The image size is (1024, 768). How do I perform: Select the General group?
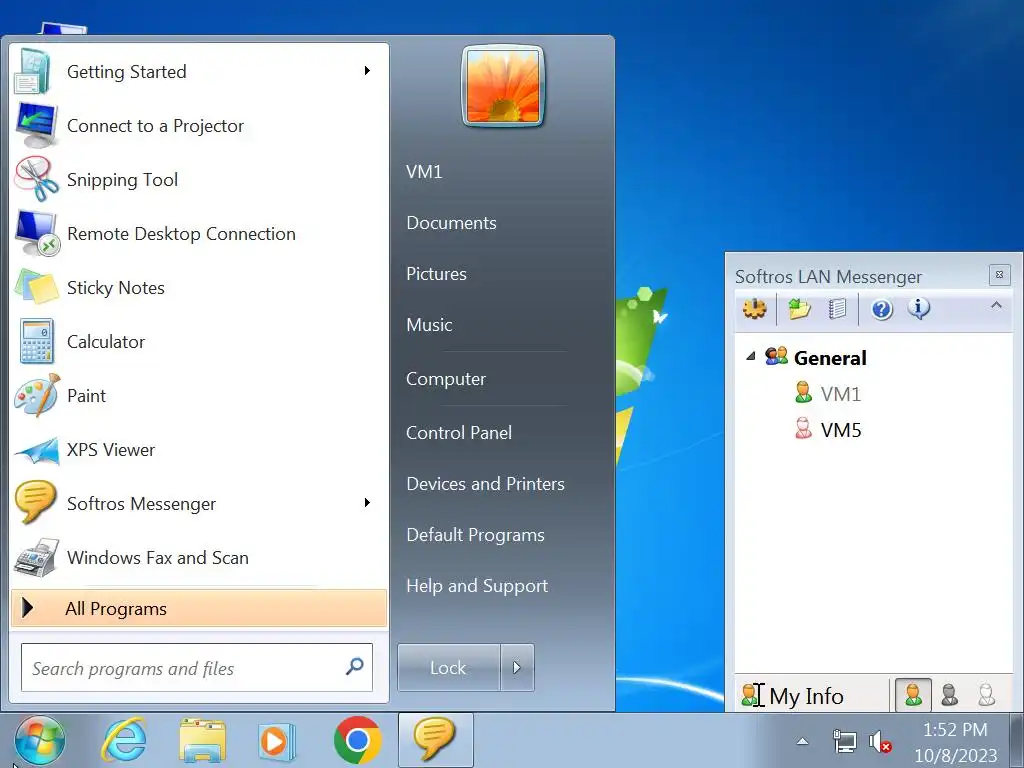click(x=830, y=357)
